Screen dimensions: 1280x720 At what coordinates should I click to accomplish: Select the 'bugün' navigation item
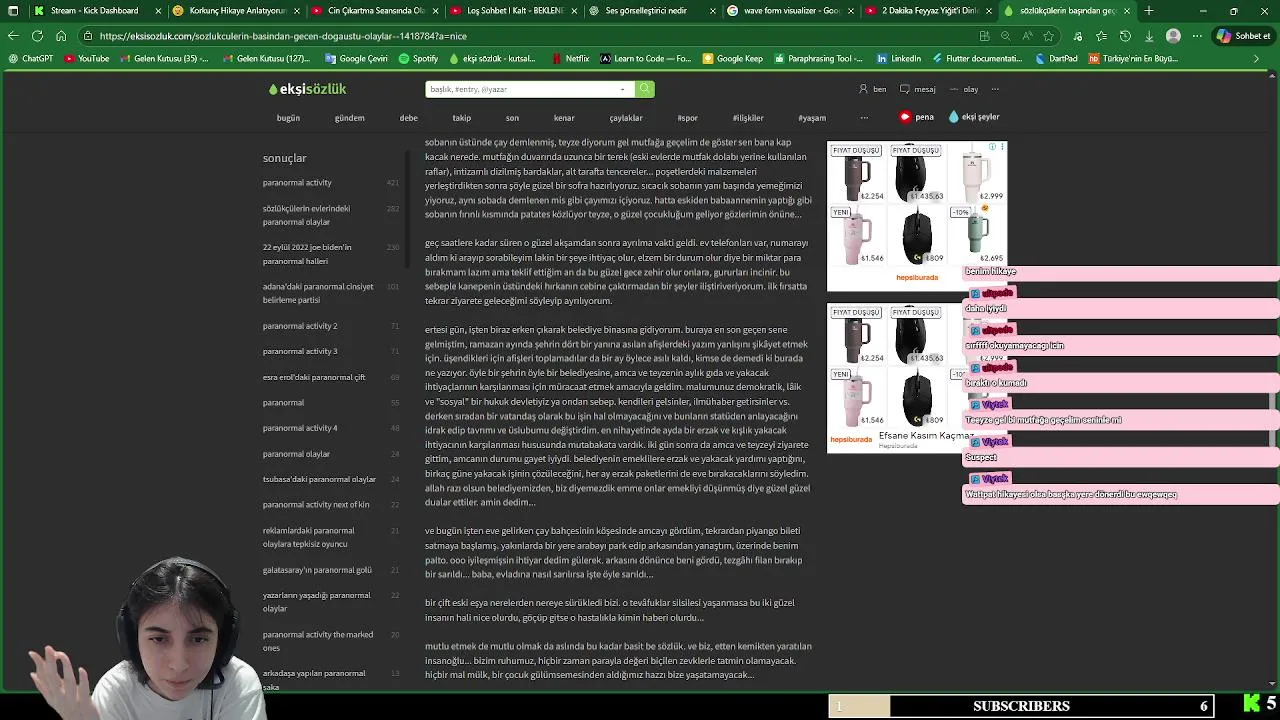pos(288,118)
